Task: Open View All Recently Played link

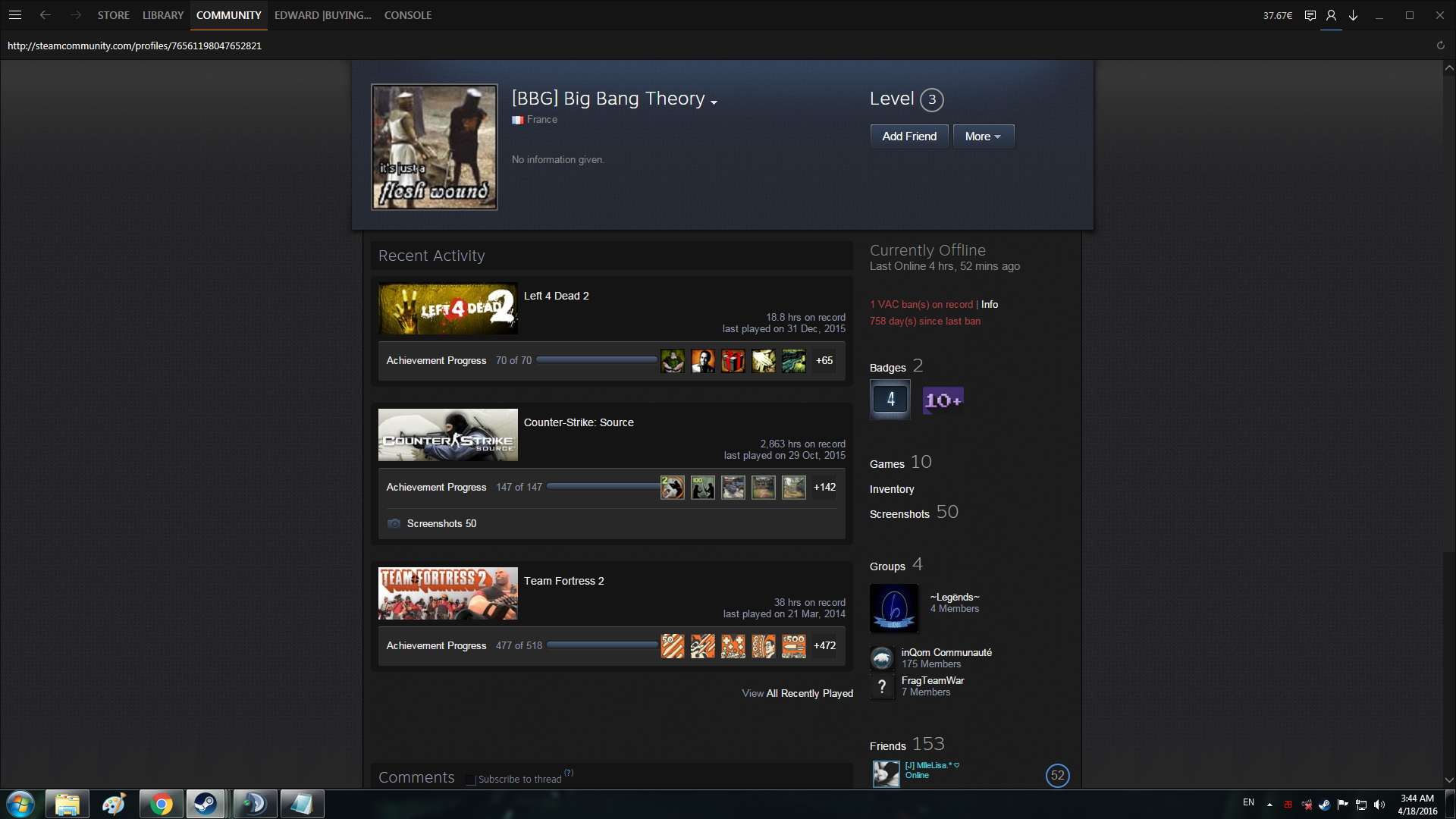Action: (797, 693)
